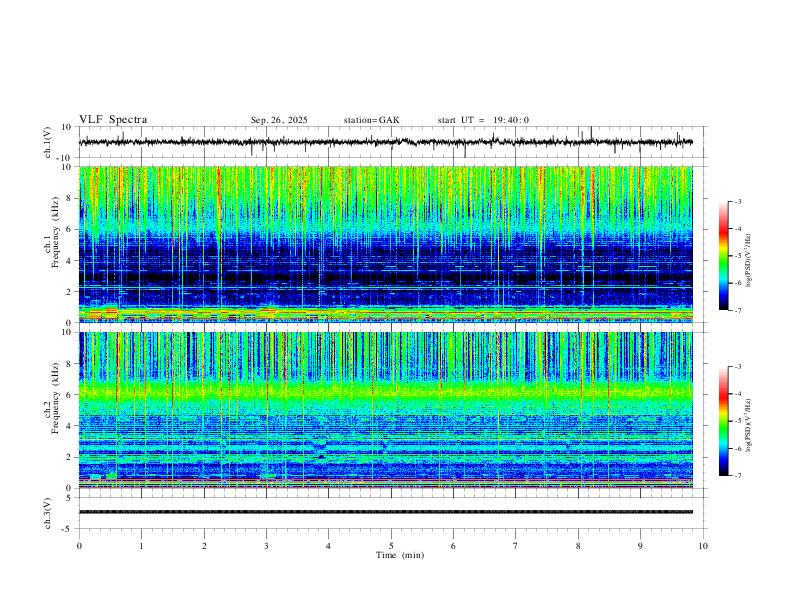Click the '8' tick on the time axis
This screenshot has height=612, width=792.
coord(578,546)
